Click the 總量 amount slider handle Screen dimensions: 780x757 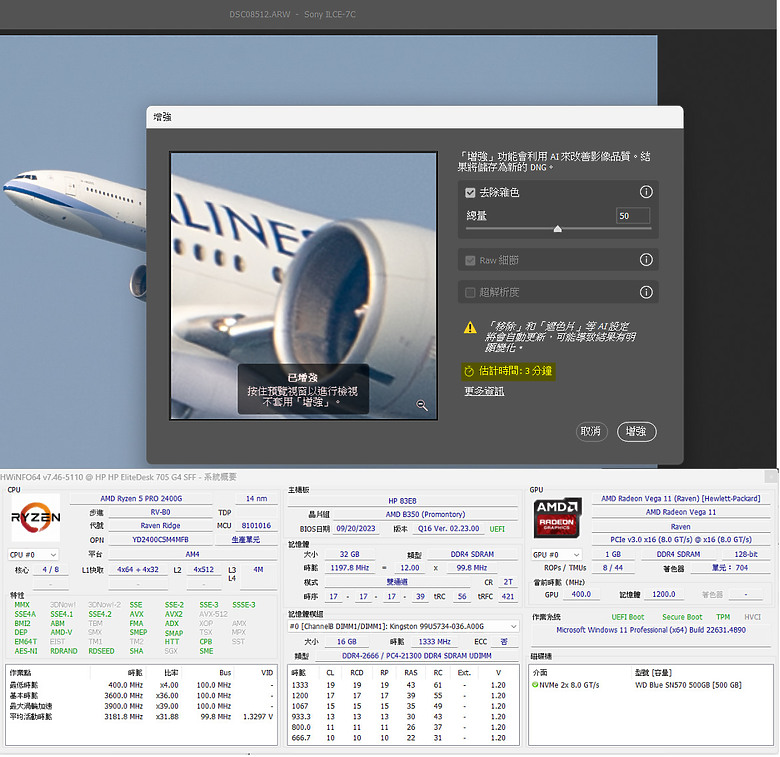coord(557,229)
